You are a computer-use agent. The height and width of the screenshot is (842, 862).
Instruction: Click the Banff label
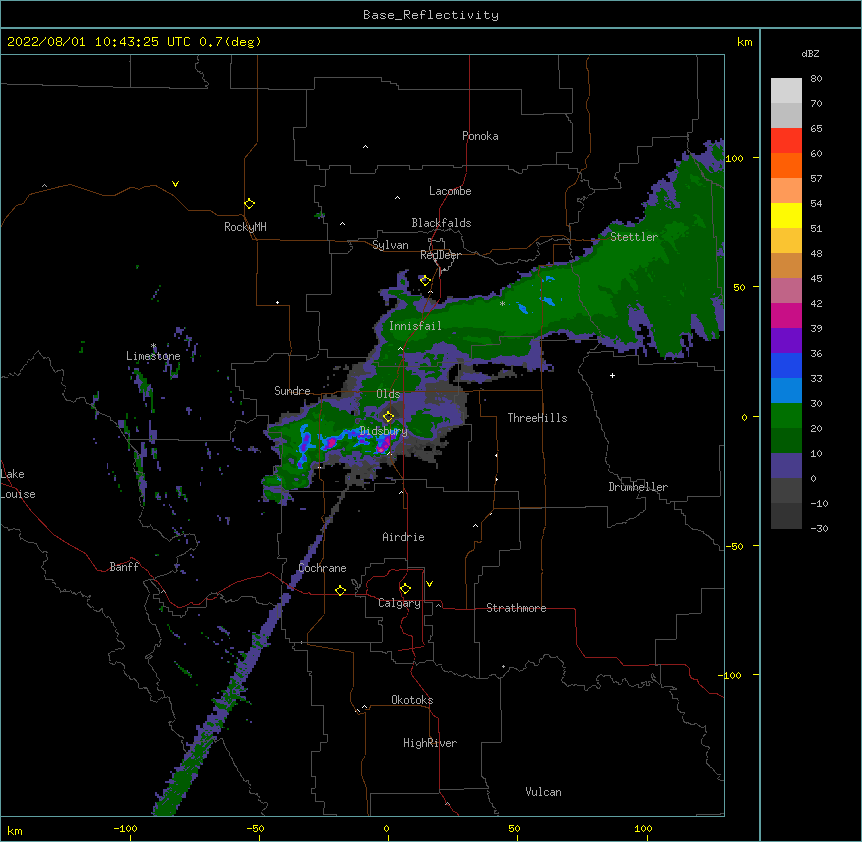pos(124,567)
